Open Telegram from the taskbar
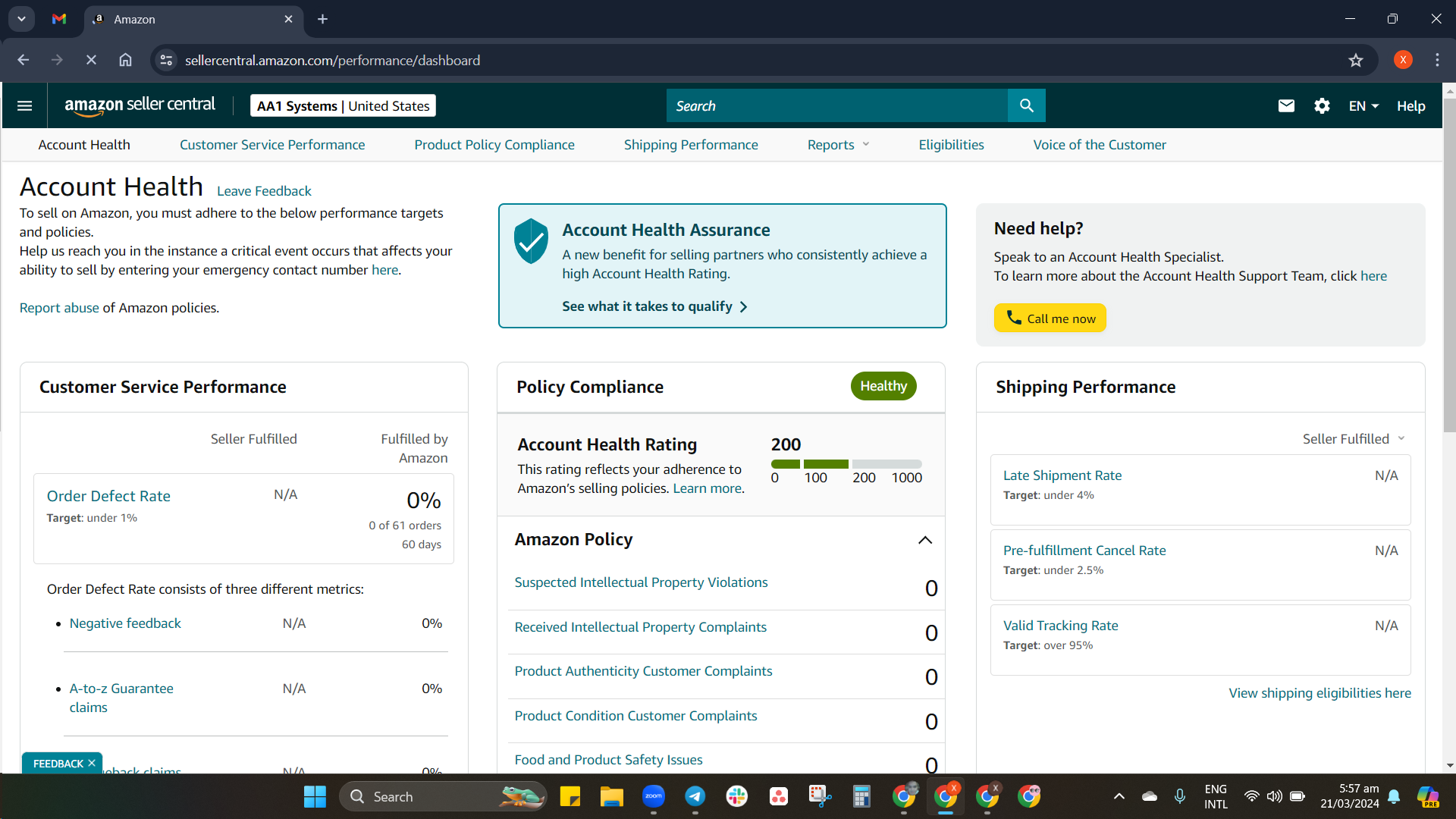 click(695, 796)
